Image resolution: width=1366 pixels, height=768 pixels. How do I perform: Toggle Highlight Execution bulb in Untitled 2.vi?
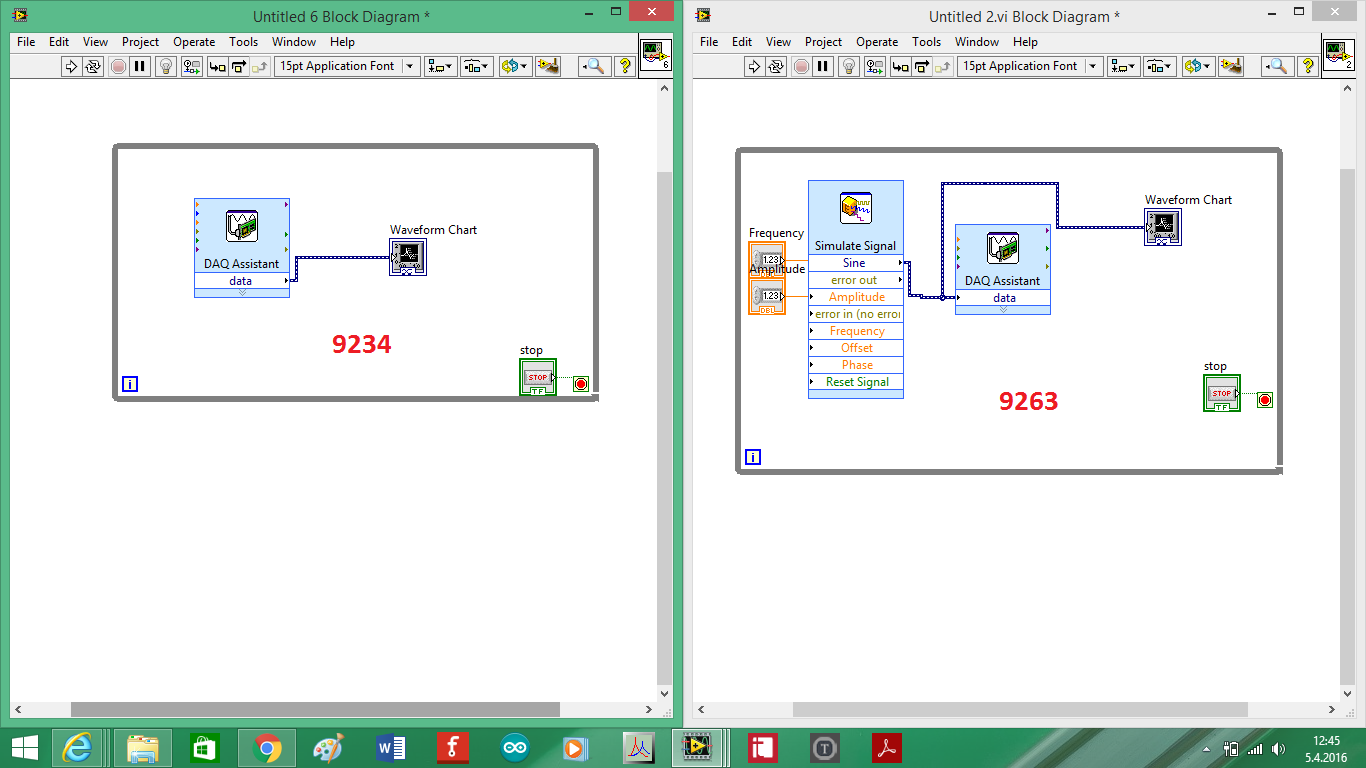coord(849,66)
